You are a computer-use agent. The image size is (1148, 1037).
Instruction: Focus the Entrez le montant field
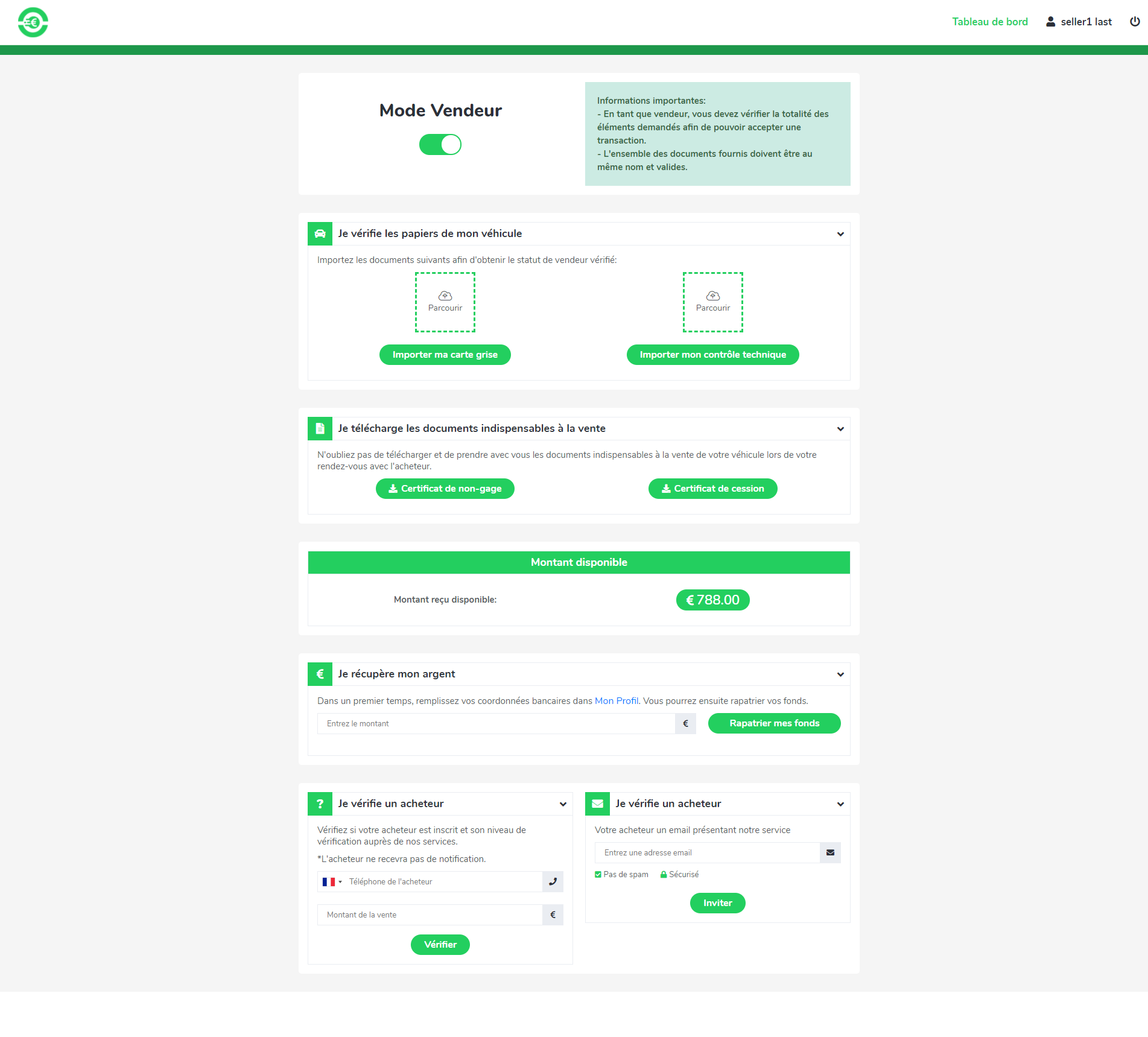(496, 724)
